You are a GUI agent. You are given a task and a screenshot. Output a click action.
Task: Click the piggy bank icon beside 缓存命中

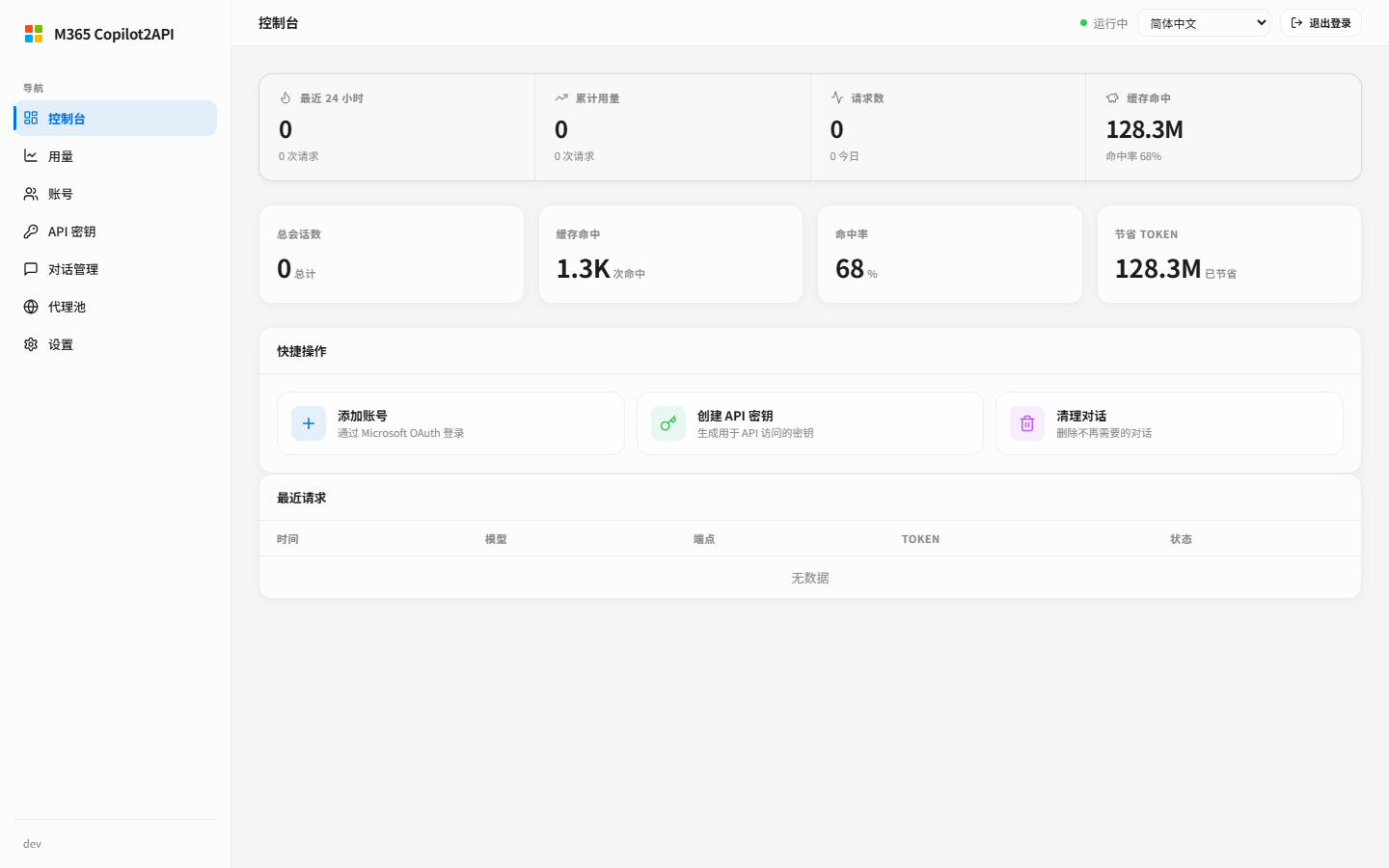(x=1112, y=97)
